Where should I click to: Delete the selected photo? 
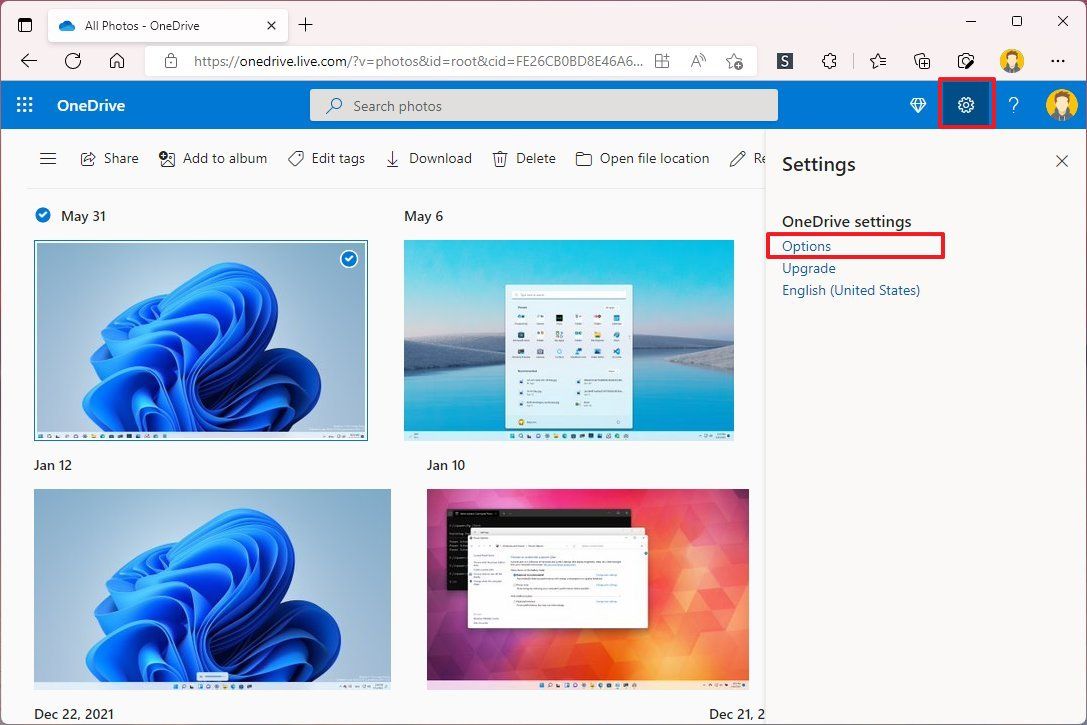(x=523, y=158)
